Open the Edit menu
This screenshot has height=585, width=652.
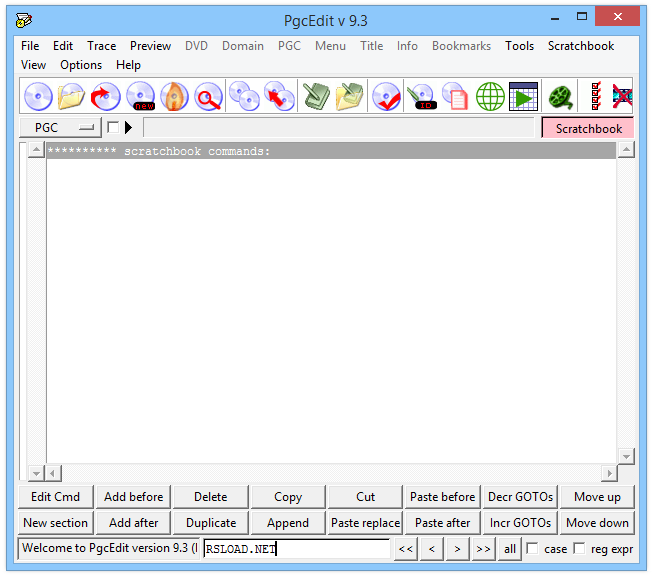[x=63, y=46]
